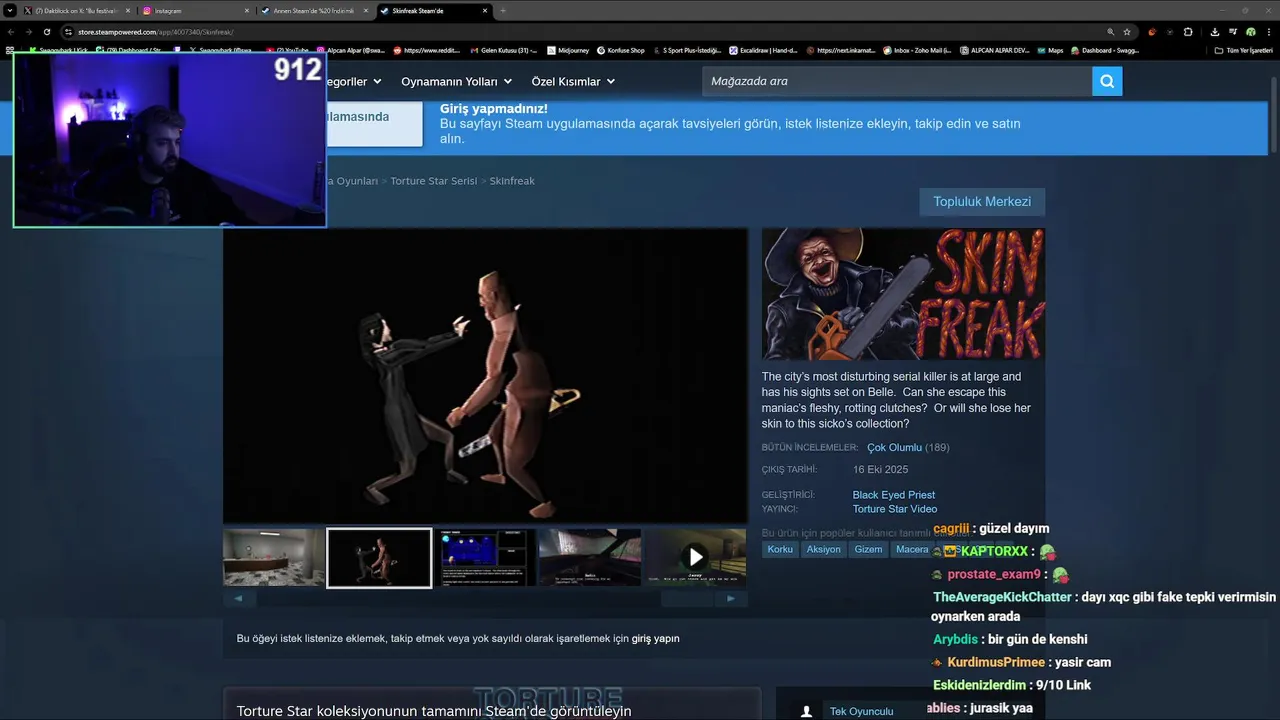Click the Mağazada ara search field

coord(897,81)
